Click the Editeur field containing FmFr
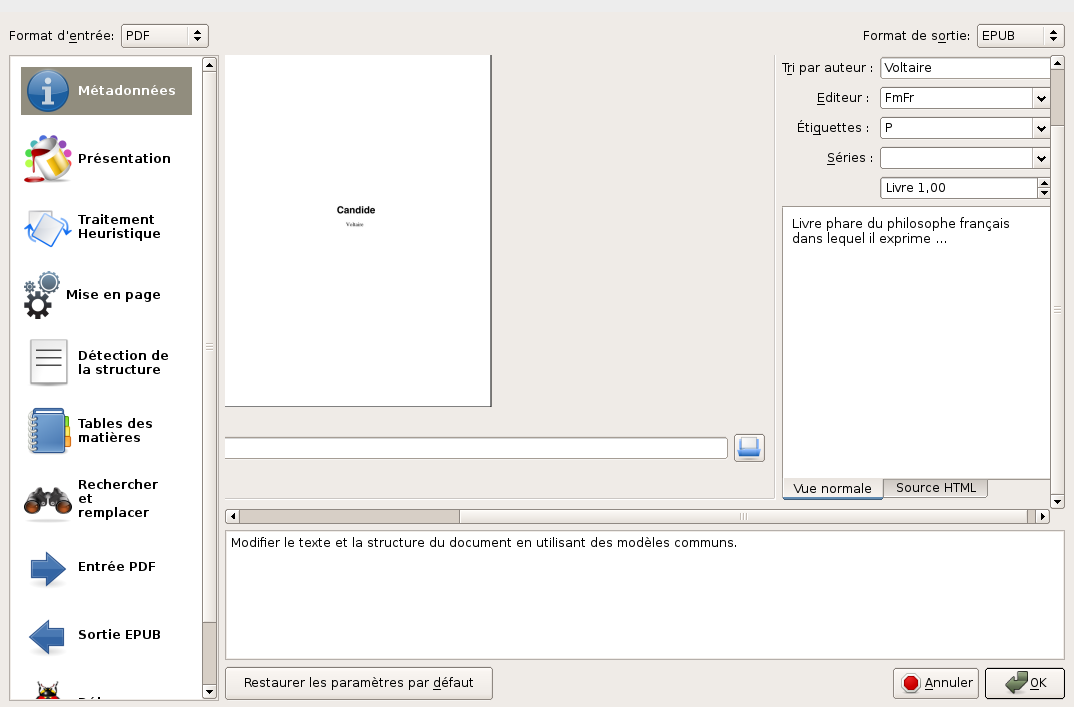 coord(956,98)
